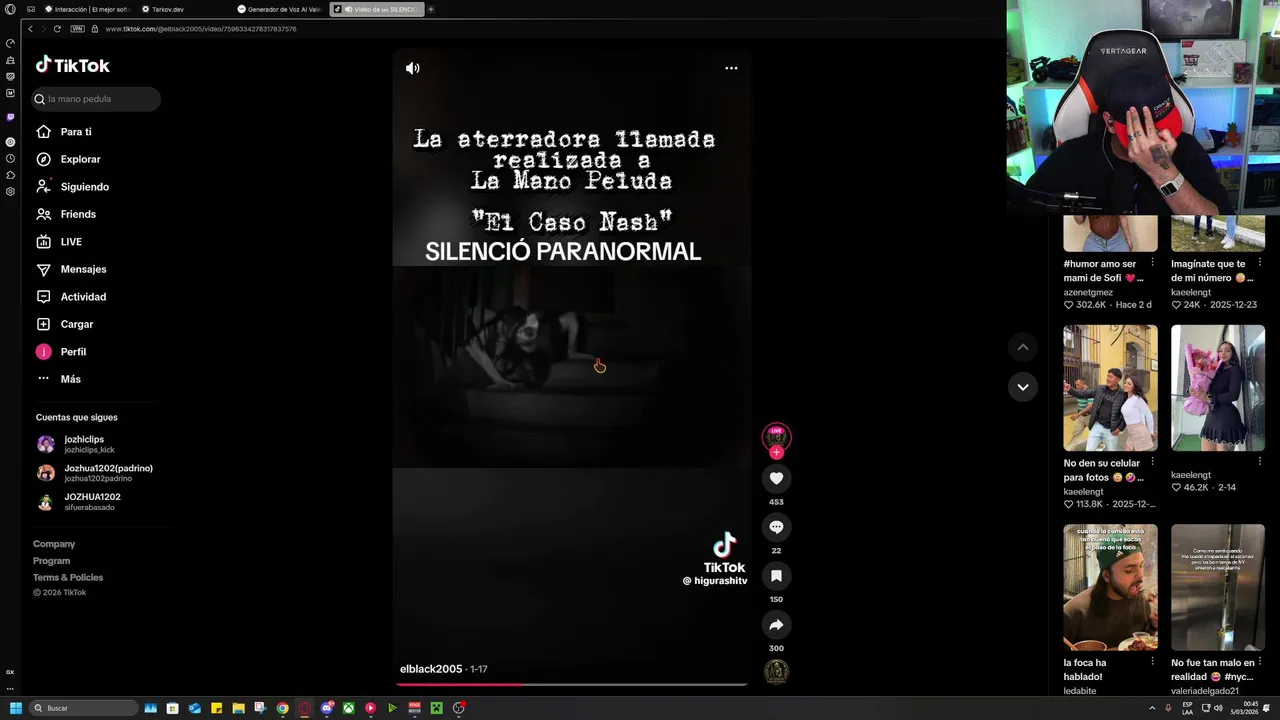Like the video with 453 likes
Viewport: 1280px width, 720px height.
click(776, 478)
